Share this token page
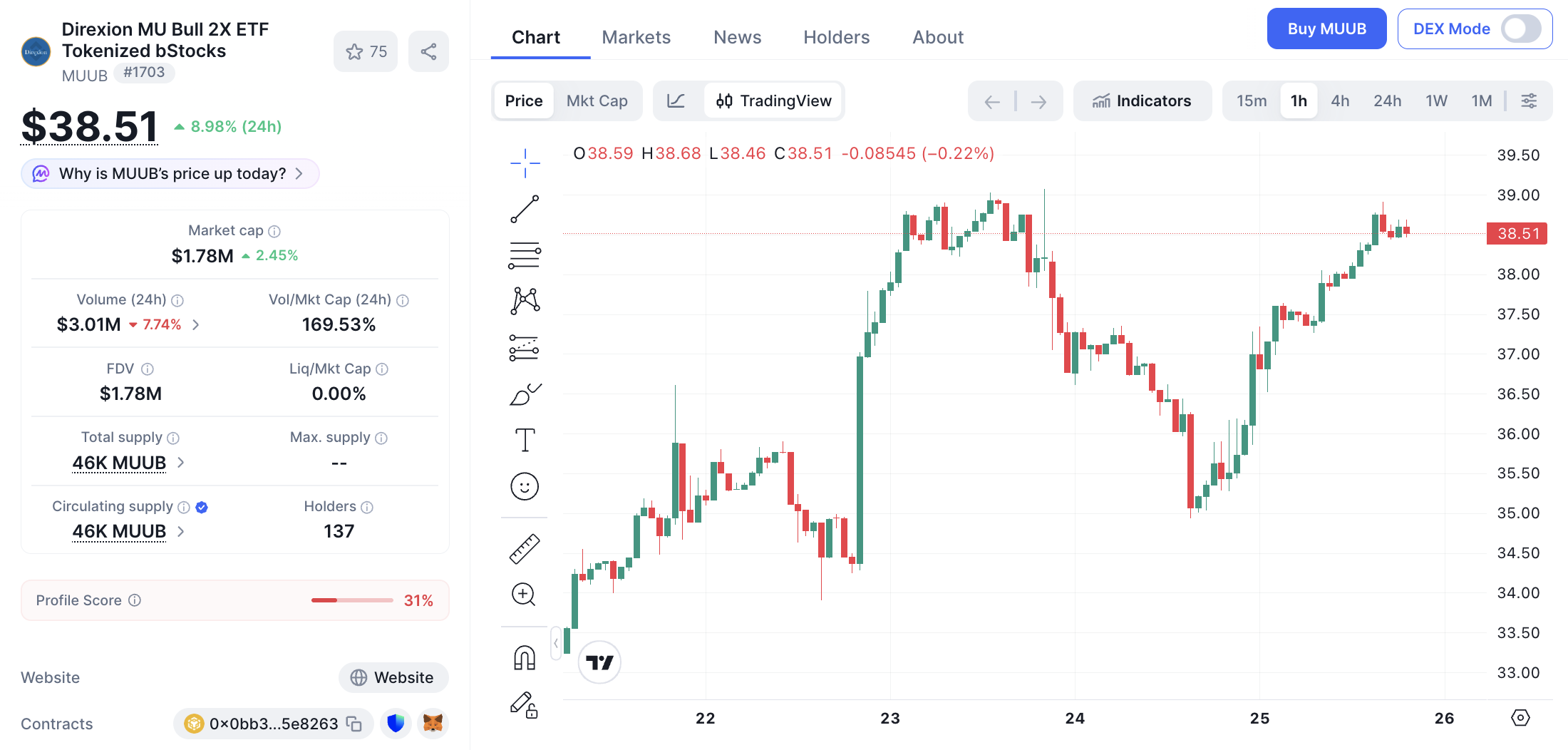Image resolution: width=1568 pixels, height=750 pixels. click(428, 51)
